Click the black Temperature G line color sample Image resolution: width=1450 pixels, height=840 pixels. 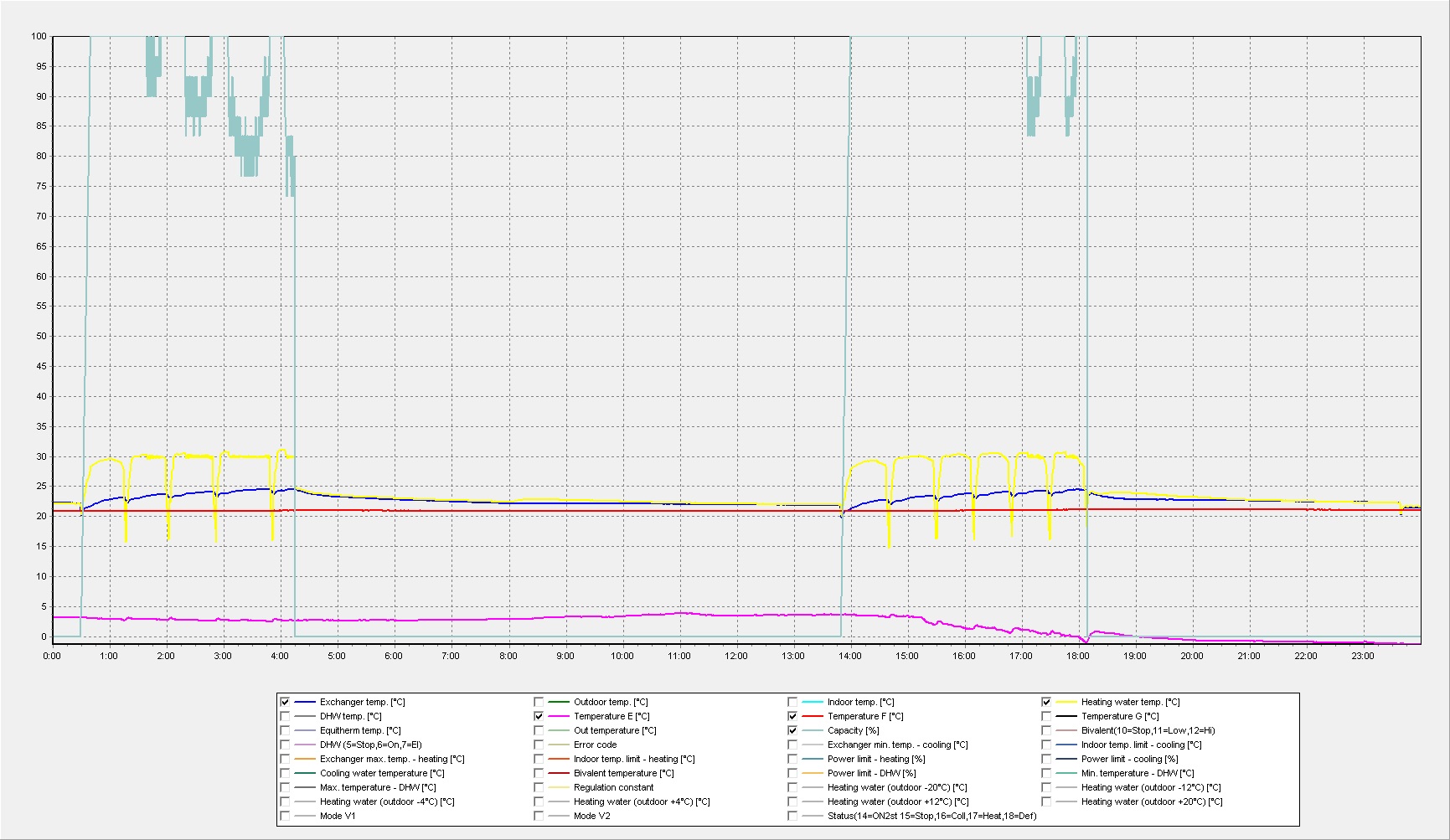[1066, 717]
